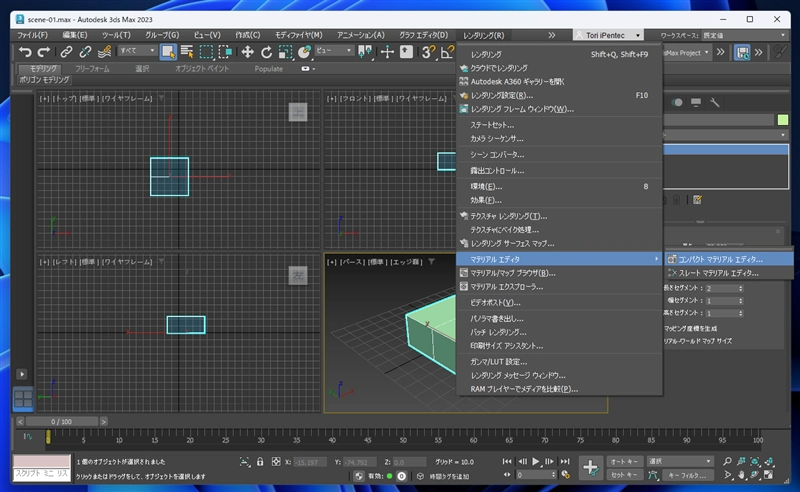The width and height of the screenshot is (800, 492).
Task: Switch to the Populate ribbon tab
Action: (x=268, y=68)
